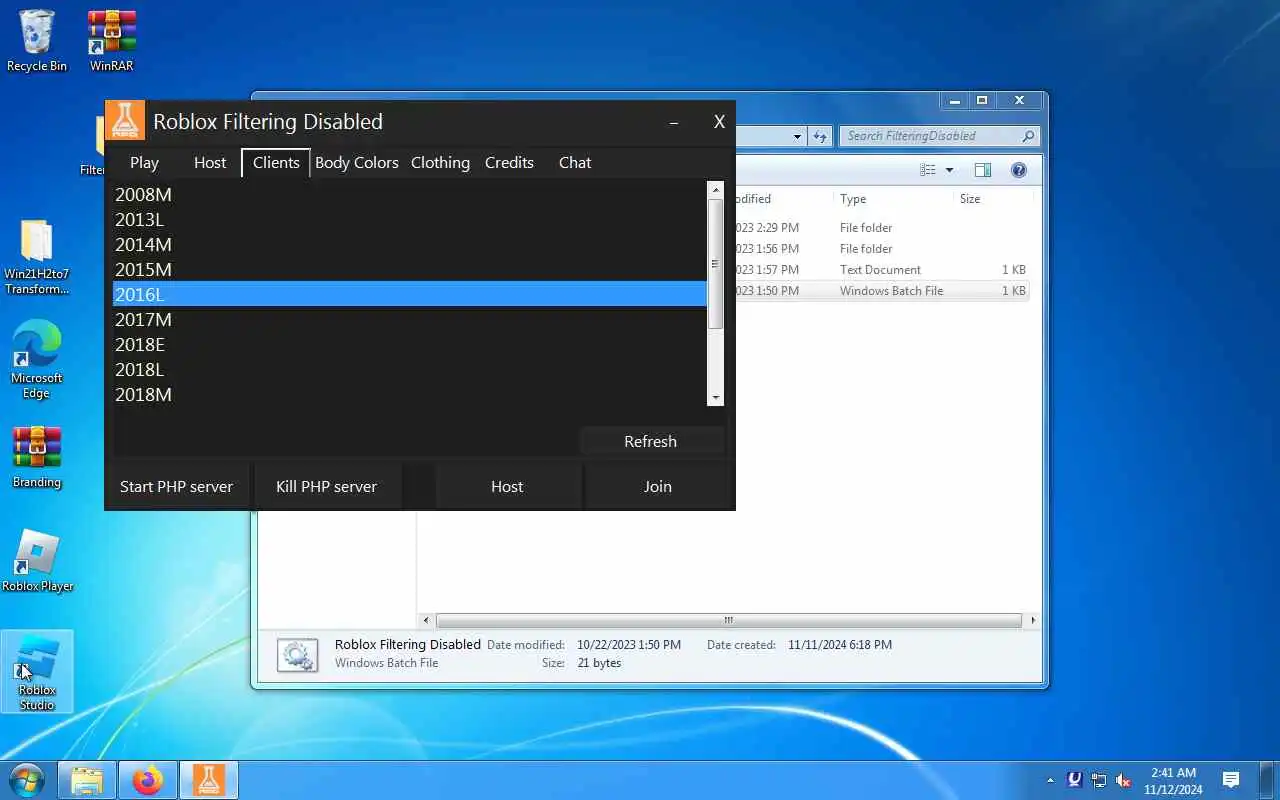This screenshot has width=1280, height=800.
Task: Select the Win21H2to7 Transform folder icon
Action: click(x=37, y=258)
